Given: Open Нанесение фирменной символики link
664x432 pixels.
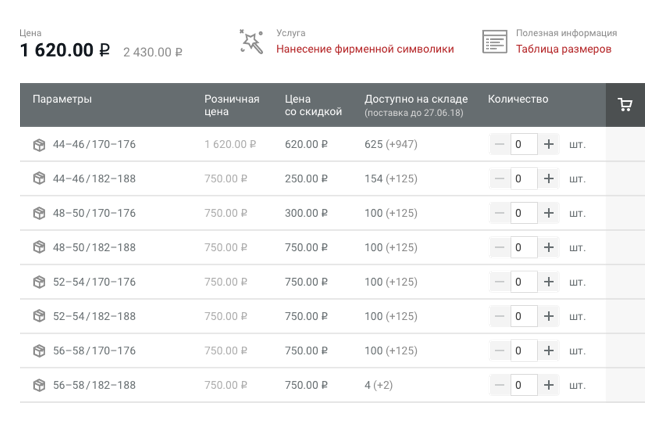Looking at the screenshot, I should [x=365, y=49].
